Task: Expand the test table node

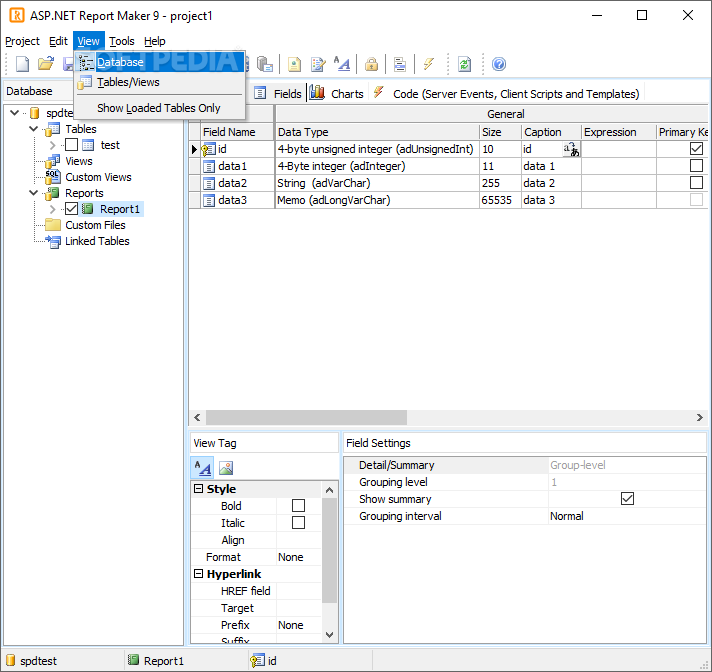Action: coord(52,145)
